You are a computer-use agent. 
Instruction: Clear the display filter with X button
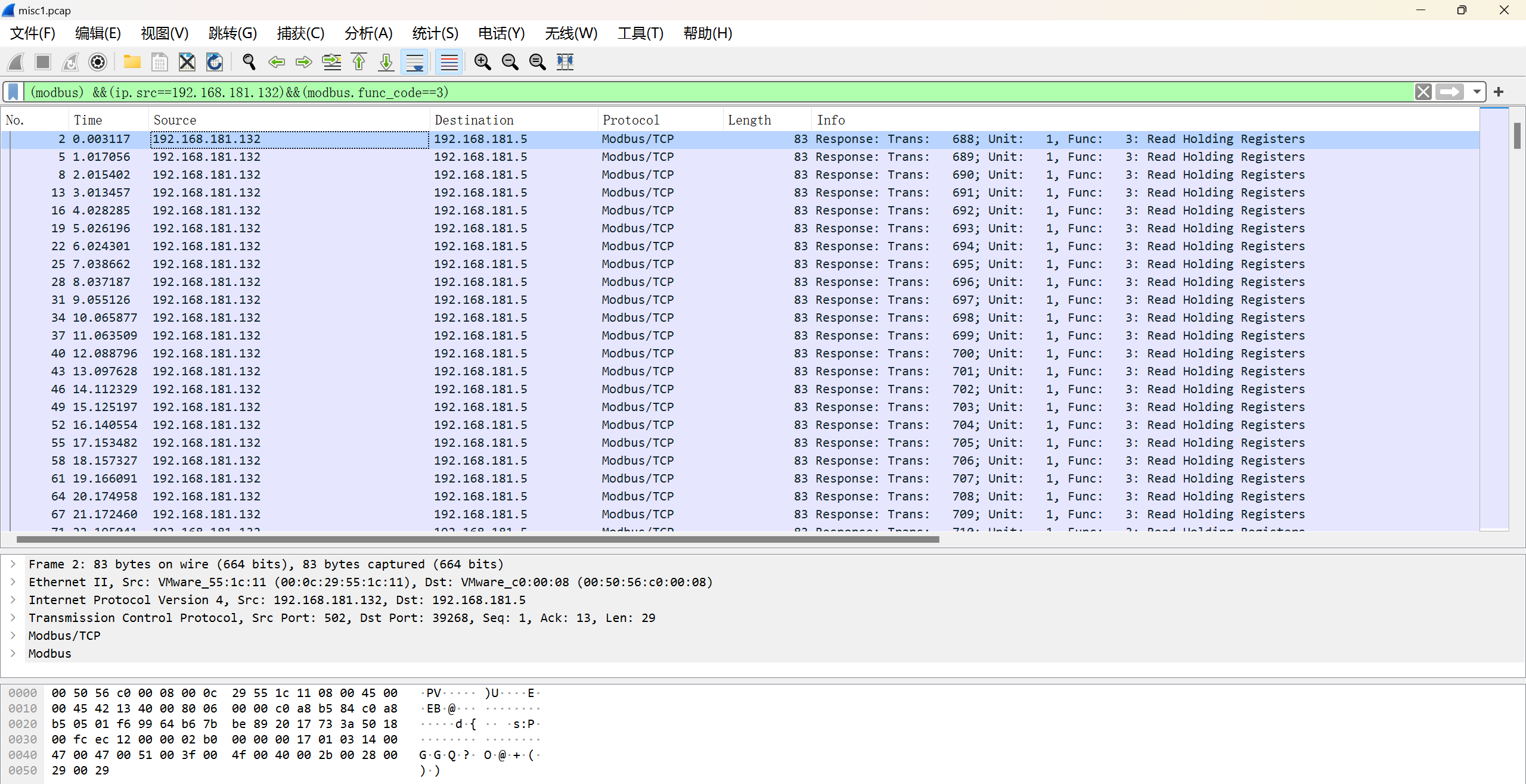tap(1423, 92)
